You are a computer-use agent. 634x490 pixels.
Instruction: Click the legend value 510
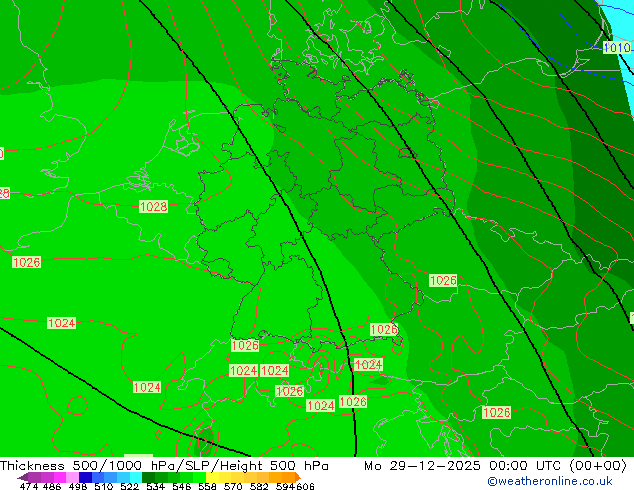tap(104, 486)
